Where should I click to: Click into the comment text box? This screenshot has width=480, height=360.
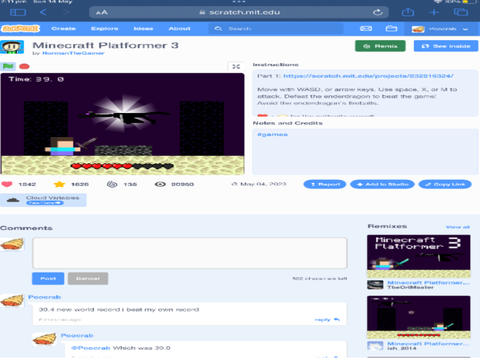[x=190, y=253]
